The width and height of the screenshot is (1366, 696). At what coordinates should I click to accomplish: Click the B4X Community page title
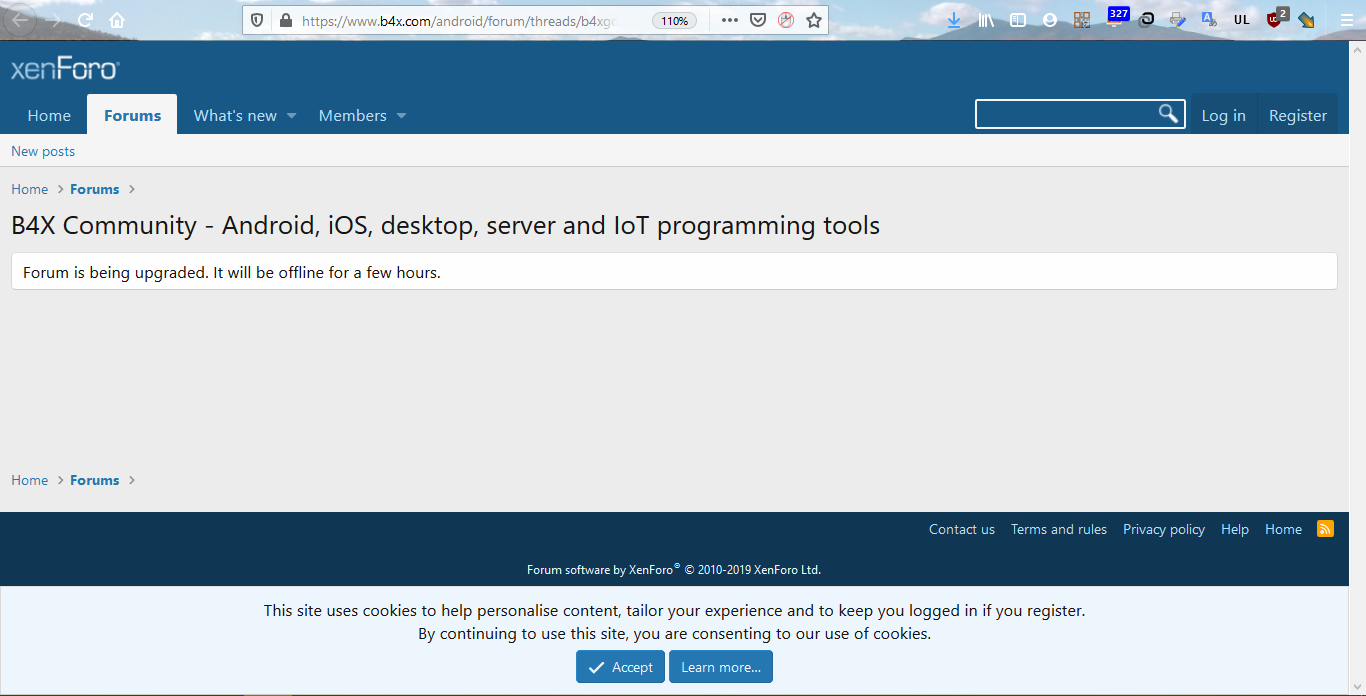446,225
